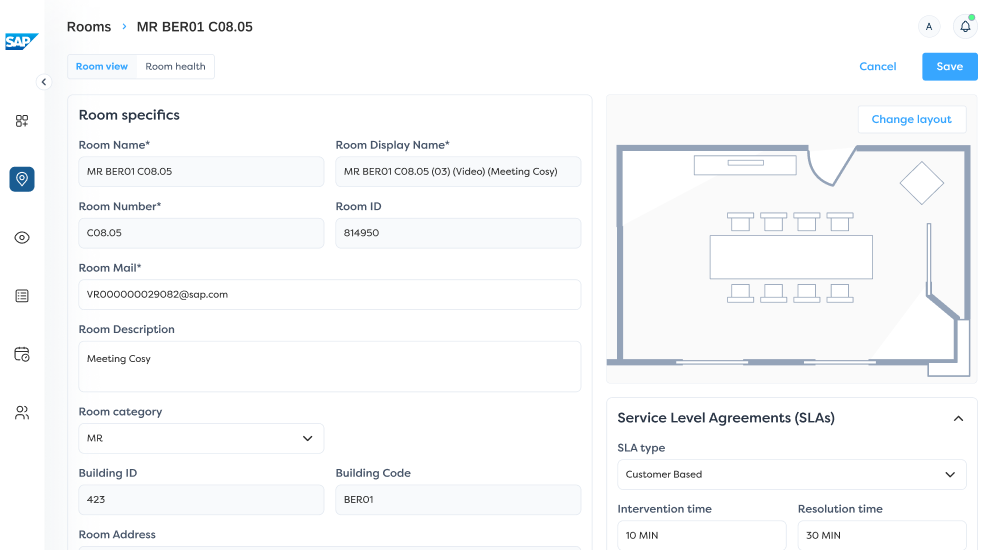Screen dimensions: 1000x550
Task: Click the Room Mail field
Action: [330, 295]
